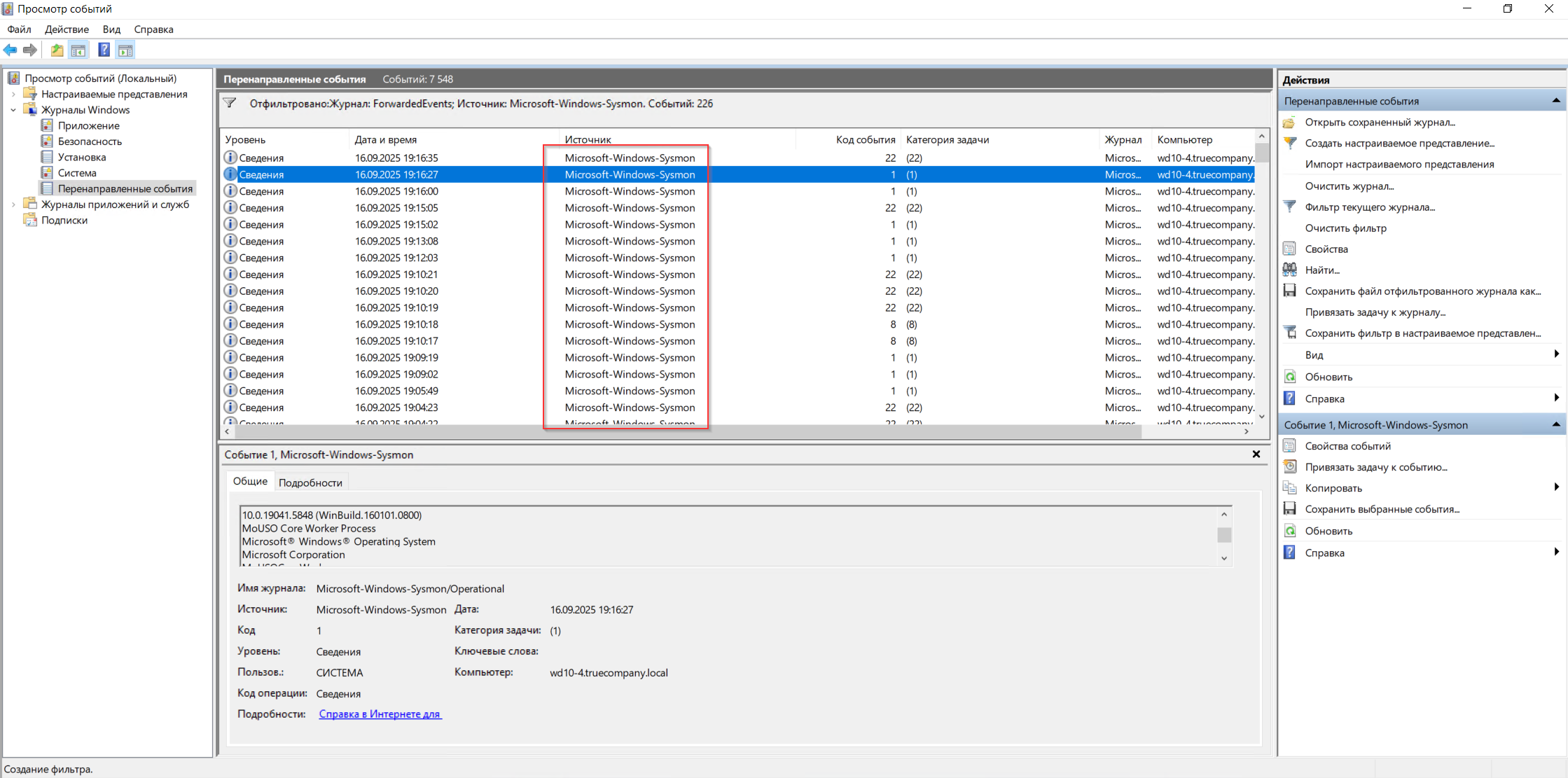This screenshot has width=1568, height=778.
Task: Click the event list horizontal scrollbar right arrow
Action: click(x=1247, y=432)
